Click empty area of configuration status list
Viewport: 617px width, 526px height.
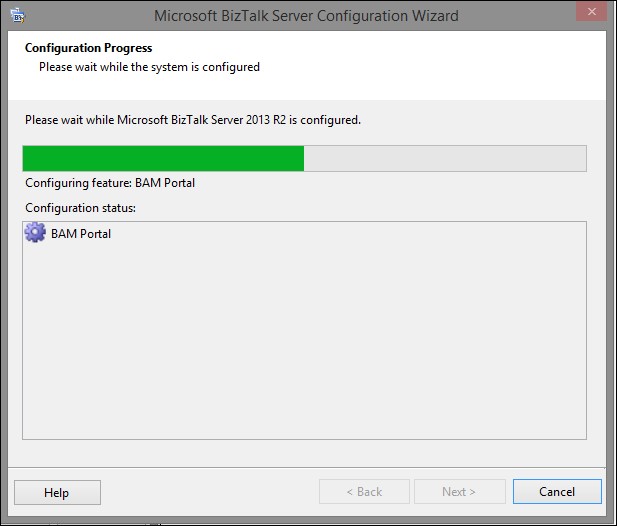coord(304,338)
